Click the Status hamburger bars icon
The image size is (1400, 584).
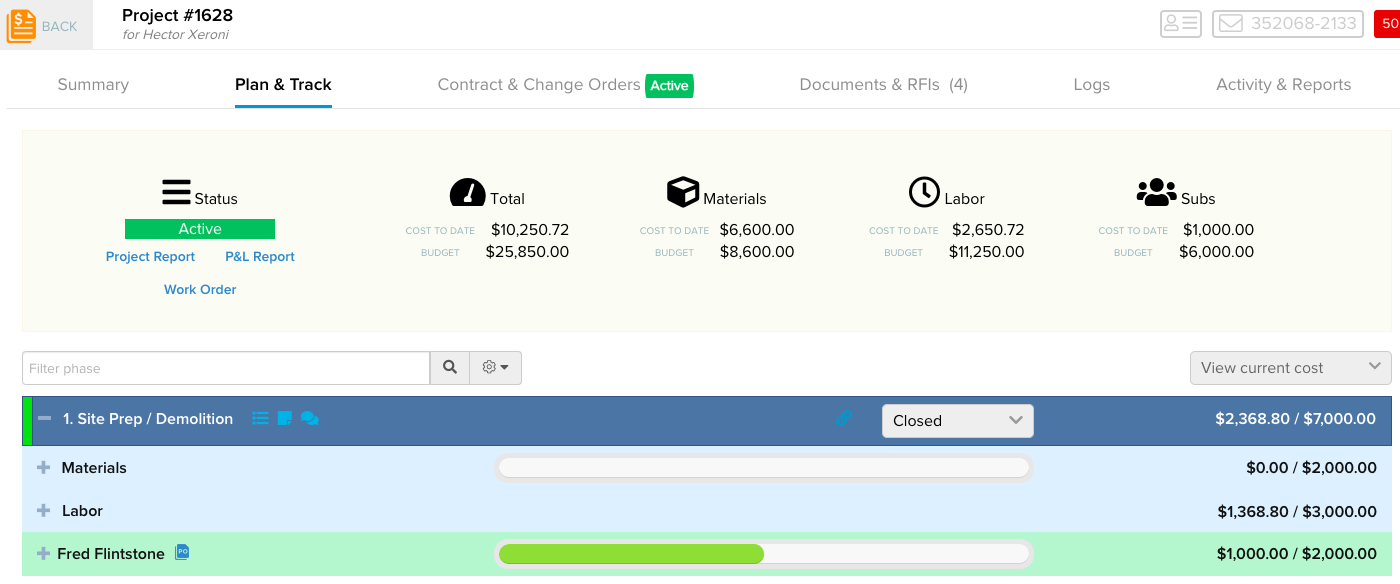click(176, 192)
